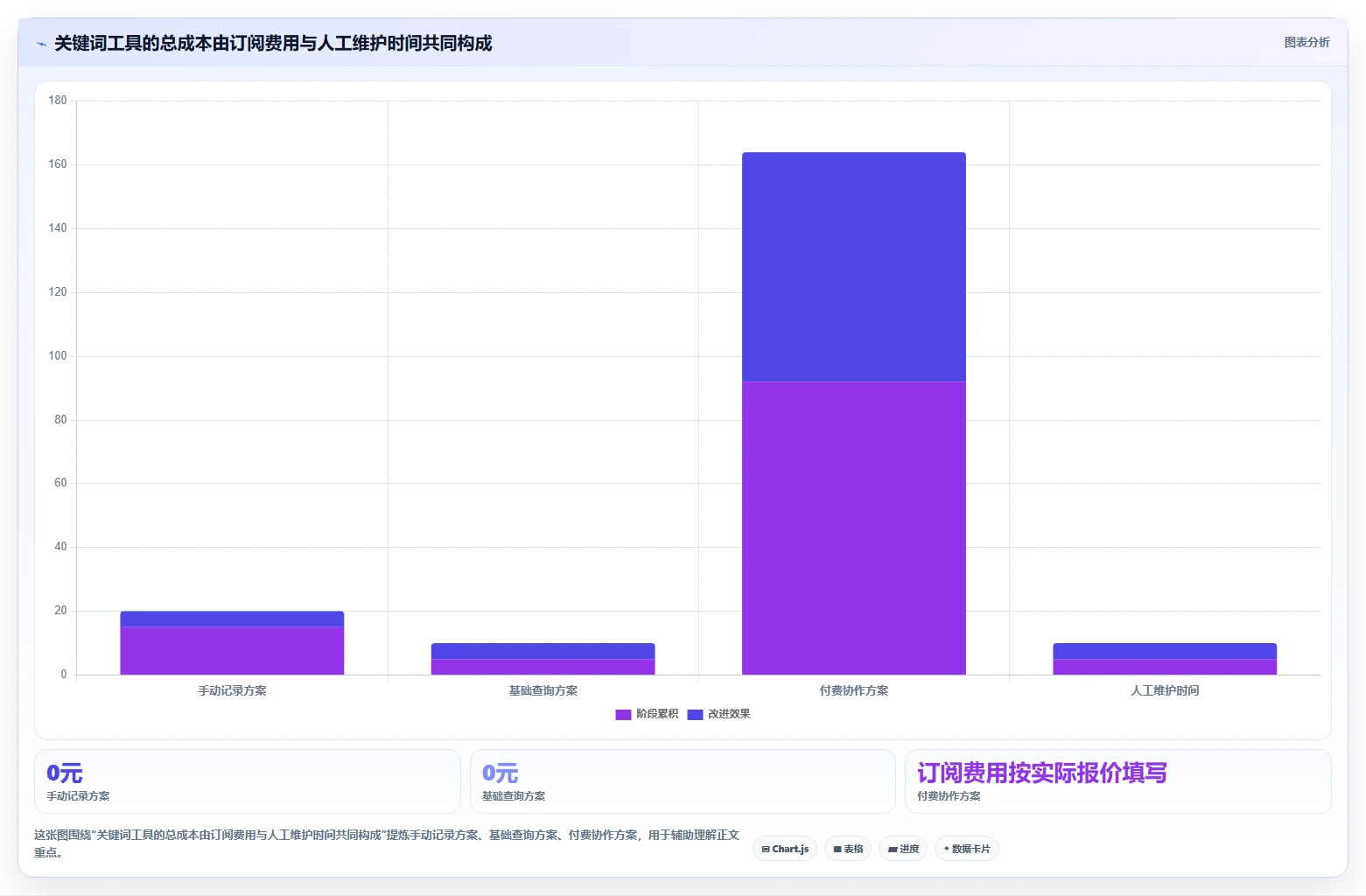The width and height of the screenshot is (1366, 896).
Task: Select the 数据卡片 chip
Action: click(x=967, y=849)
